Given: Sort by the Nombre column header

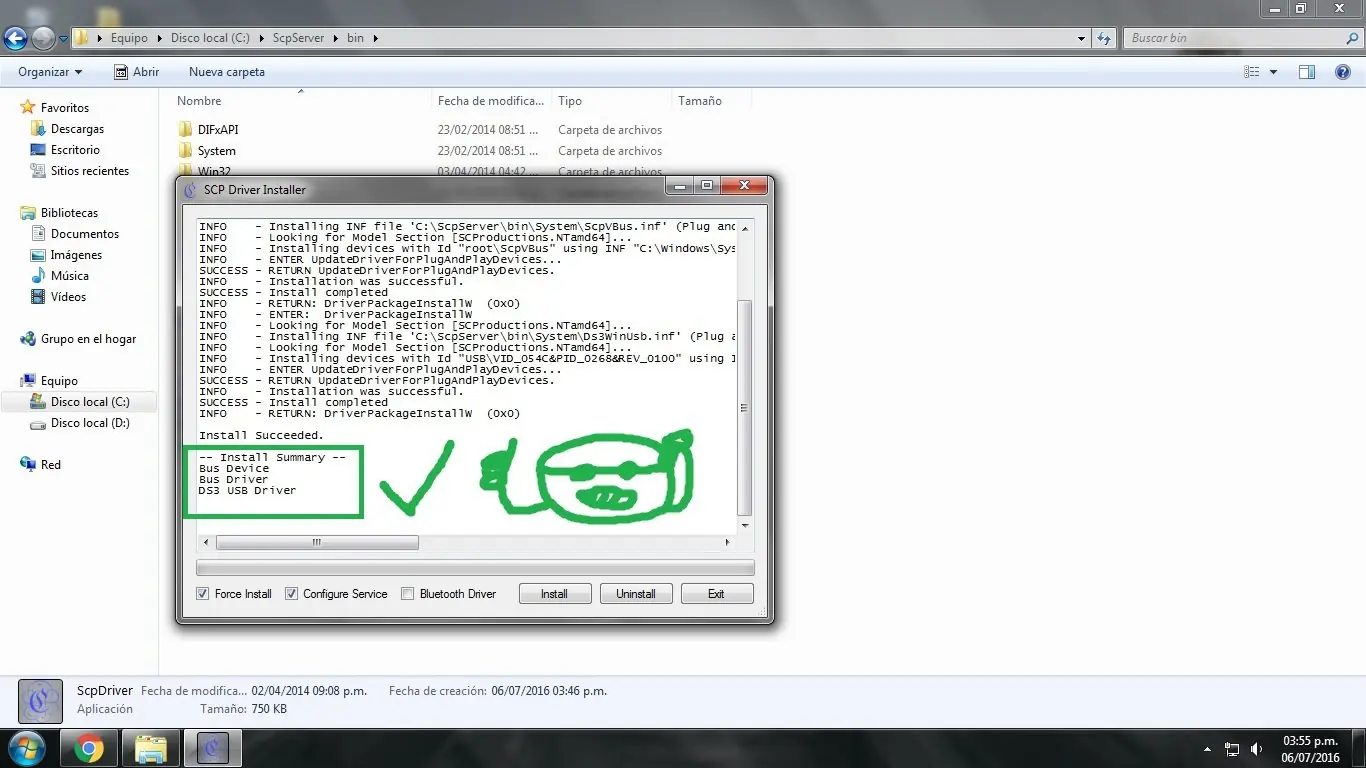Looking at the screenshot, I should 199,101.
